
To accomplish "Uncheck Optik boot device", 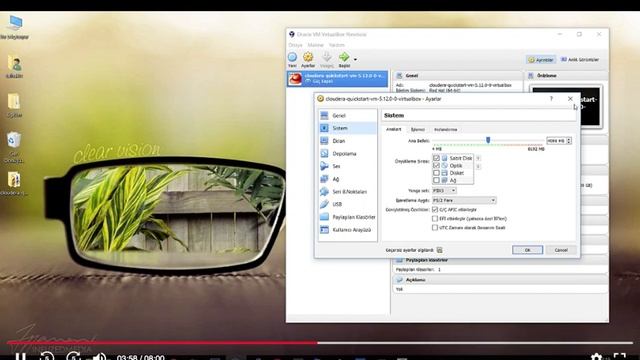I will 436,165.
